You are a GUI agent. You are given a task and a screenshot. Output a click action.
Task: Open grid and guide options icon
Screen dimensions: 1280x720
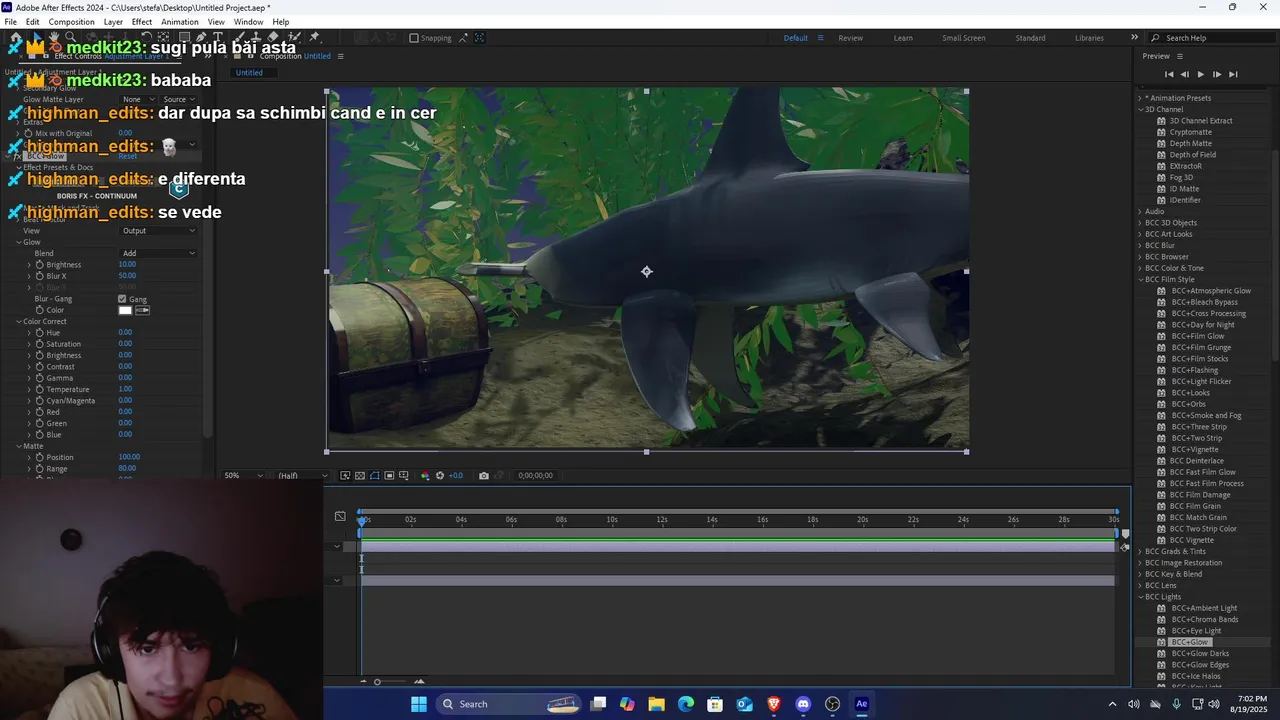pos(404,475)
